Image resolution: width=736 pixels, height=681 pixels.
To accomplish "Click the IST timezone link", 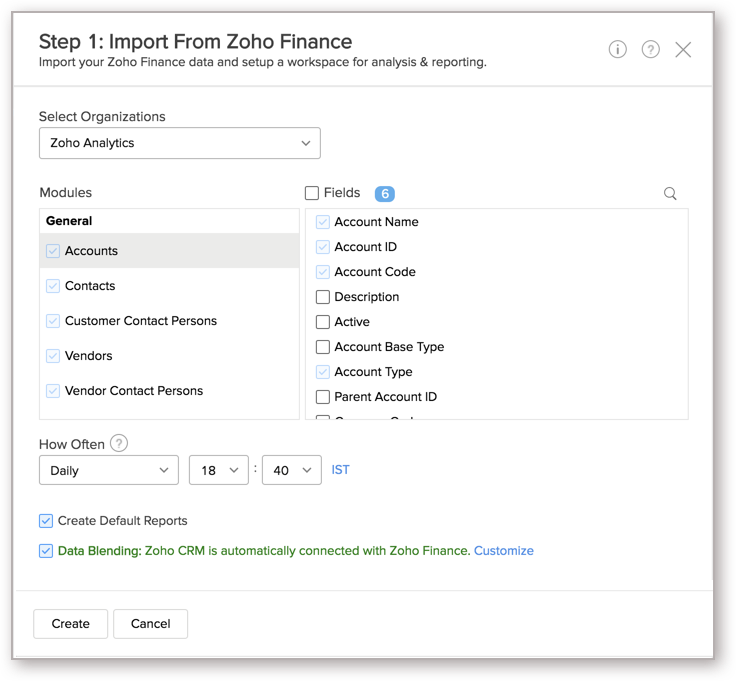I will pos(340,470).
